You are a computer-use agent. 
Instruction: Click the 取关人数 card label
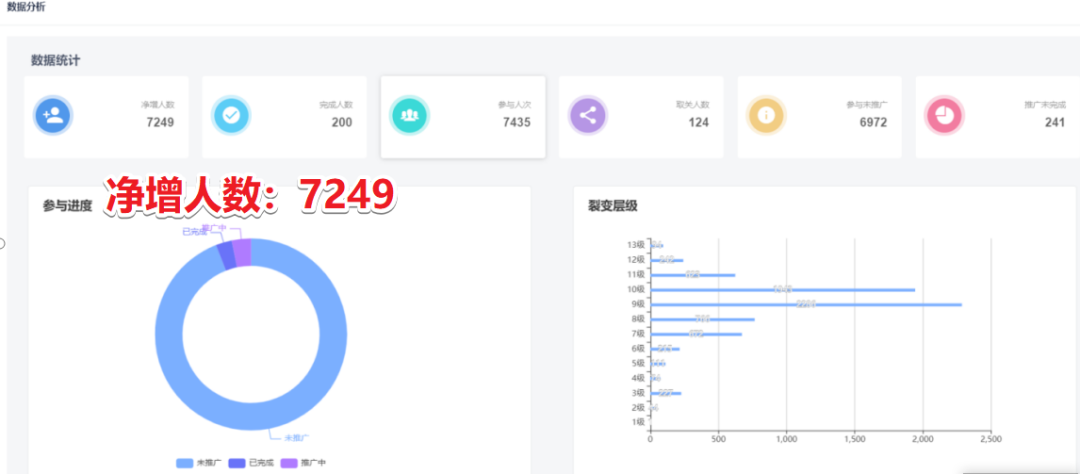tap(693, 105)
